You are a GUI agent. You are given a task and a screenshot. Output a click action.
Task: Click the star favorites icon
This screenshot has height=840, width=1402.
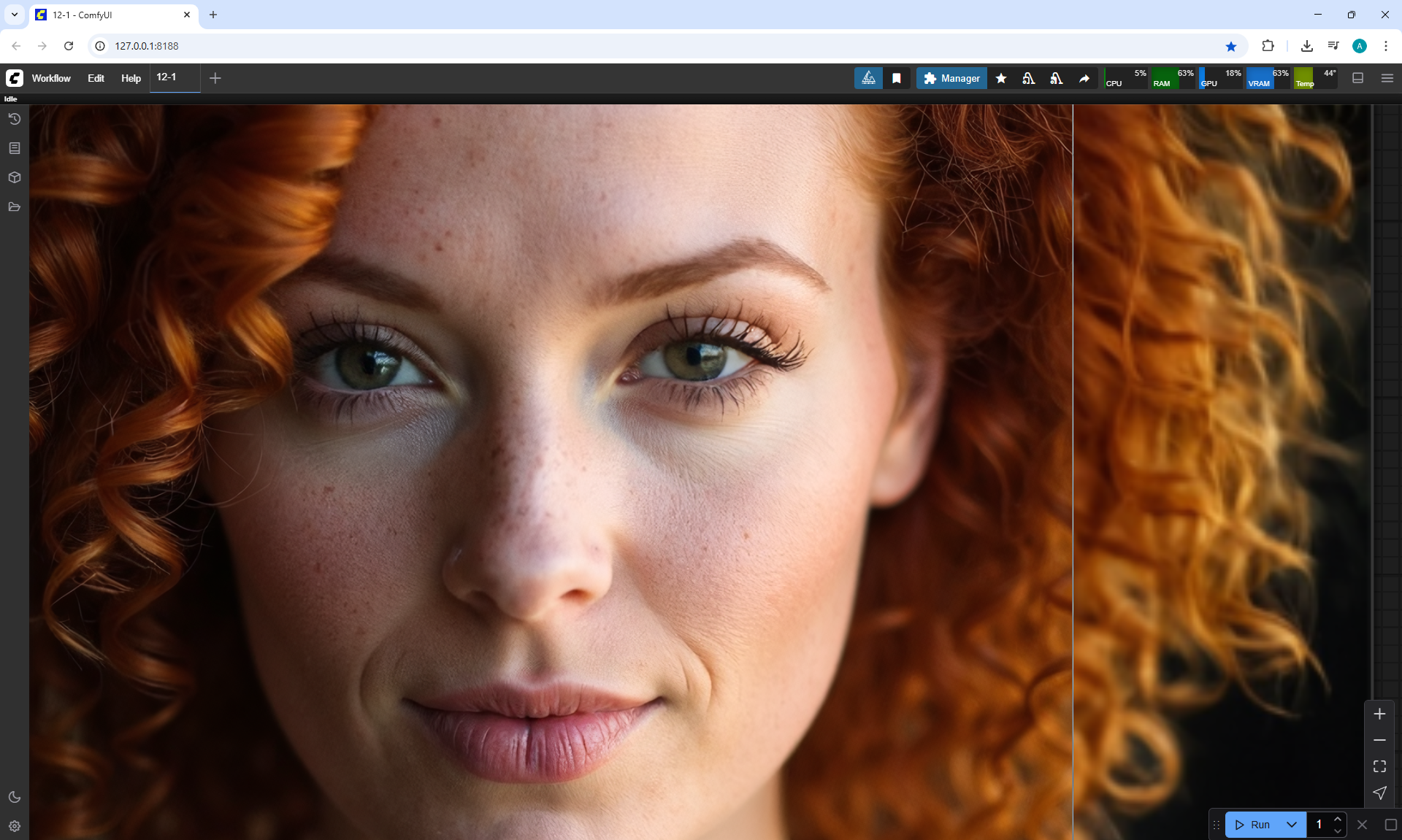click(x=1001, y=78)
